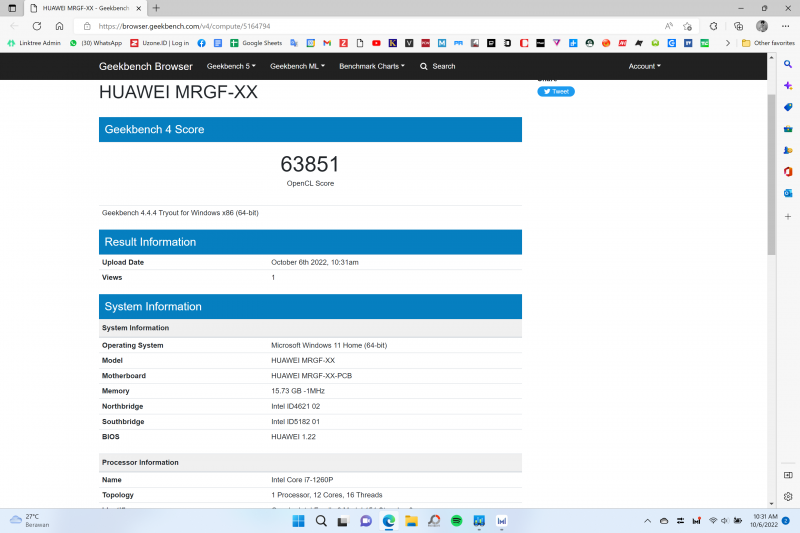Open the WhatsApp bookmark
Viewport: 800px width, 533px height.
coord(96,43)
